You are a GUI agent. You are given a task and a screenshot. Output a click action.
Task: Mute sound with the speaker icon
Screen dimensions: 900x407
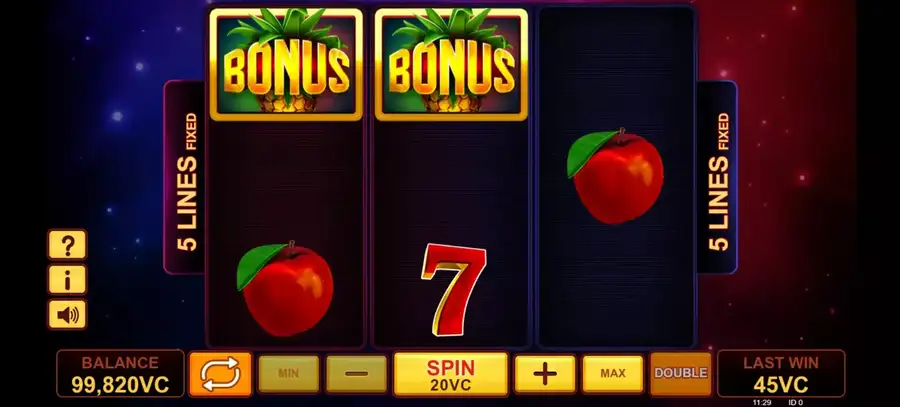click(67, 315)
